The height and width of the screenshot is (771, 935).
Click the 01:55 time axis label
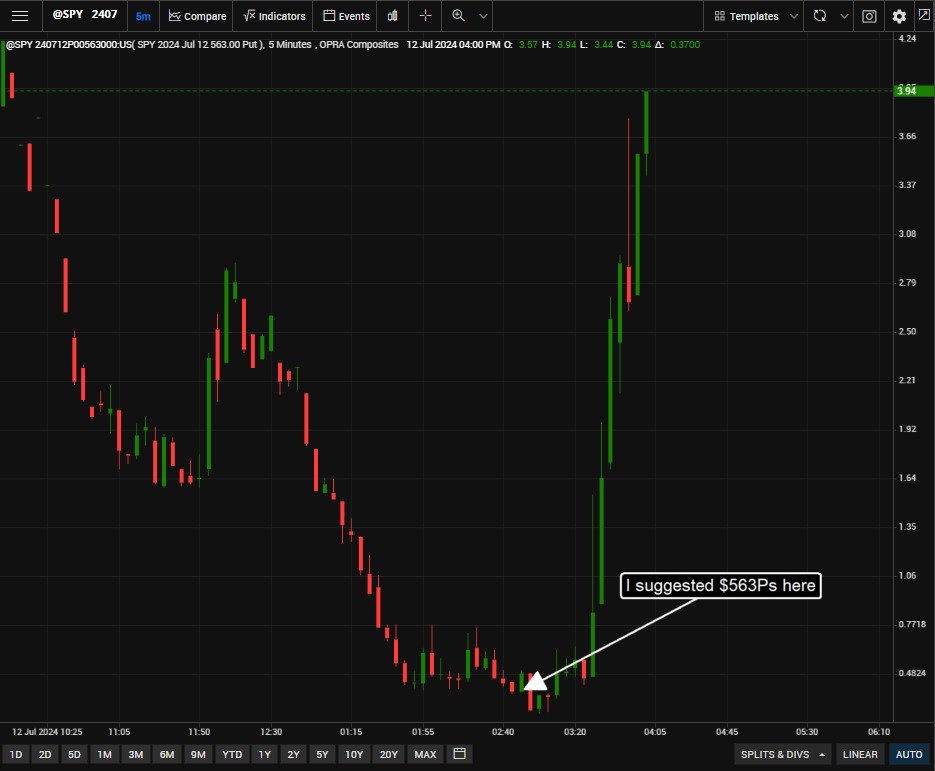coord(423,732)
